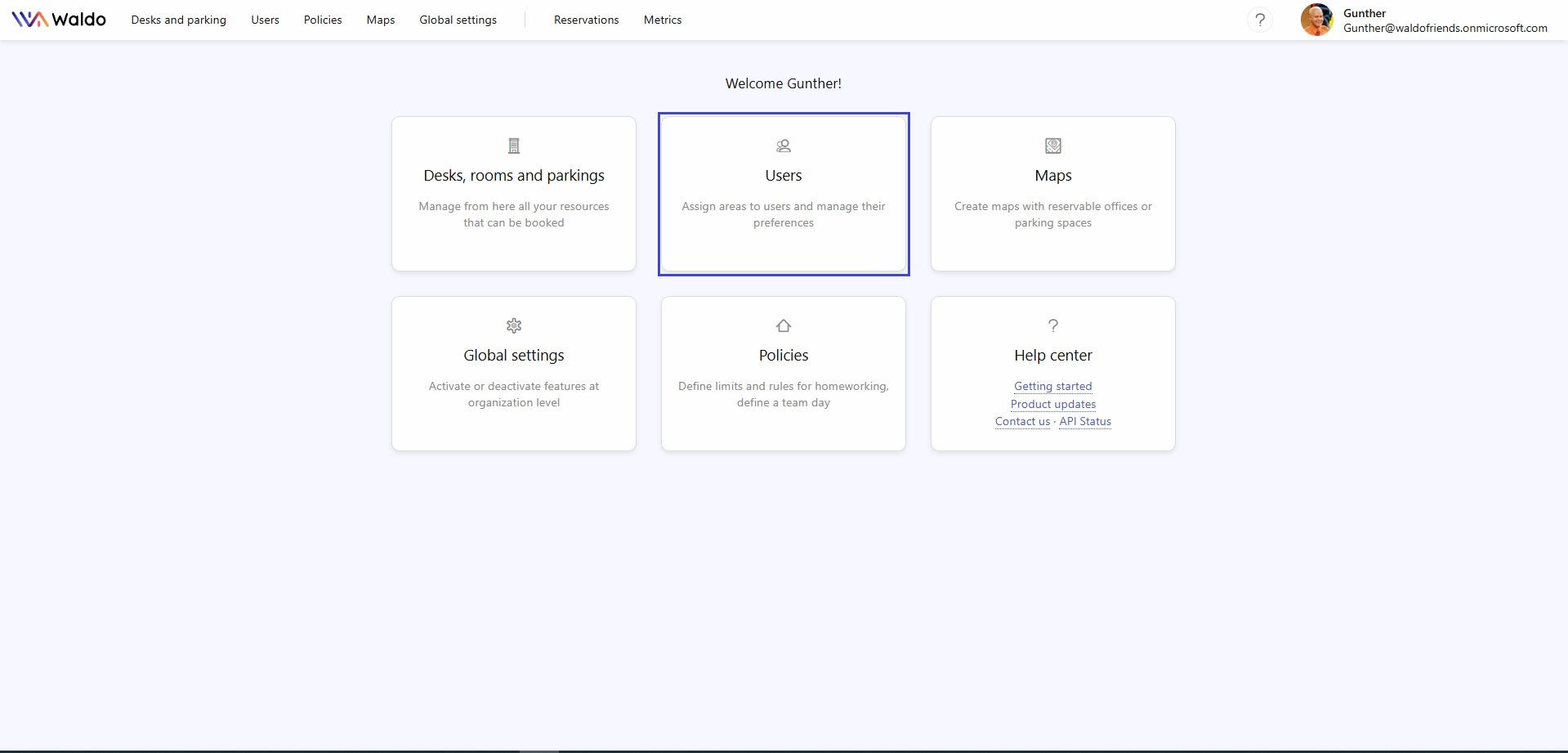The width and height of the screenshot is (1568, 753).
Task: Select the Policies card title
Action: tap(784, 356)
